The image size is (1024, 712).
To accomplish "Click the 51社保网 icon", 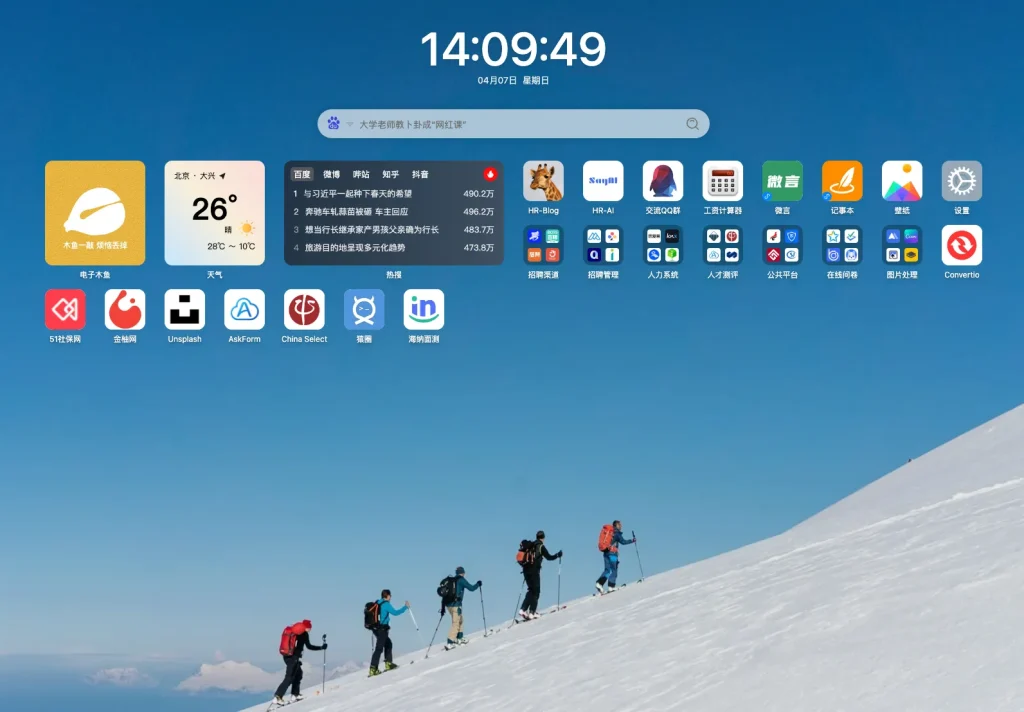I will (65, 310).
